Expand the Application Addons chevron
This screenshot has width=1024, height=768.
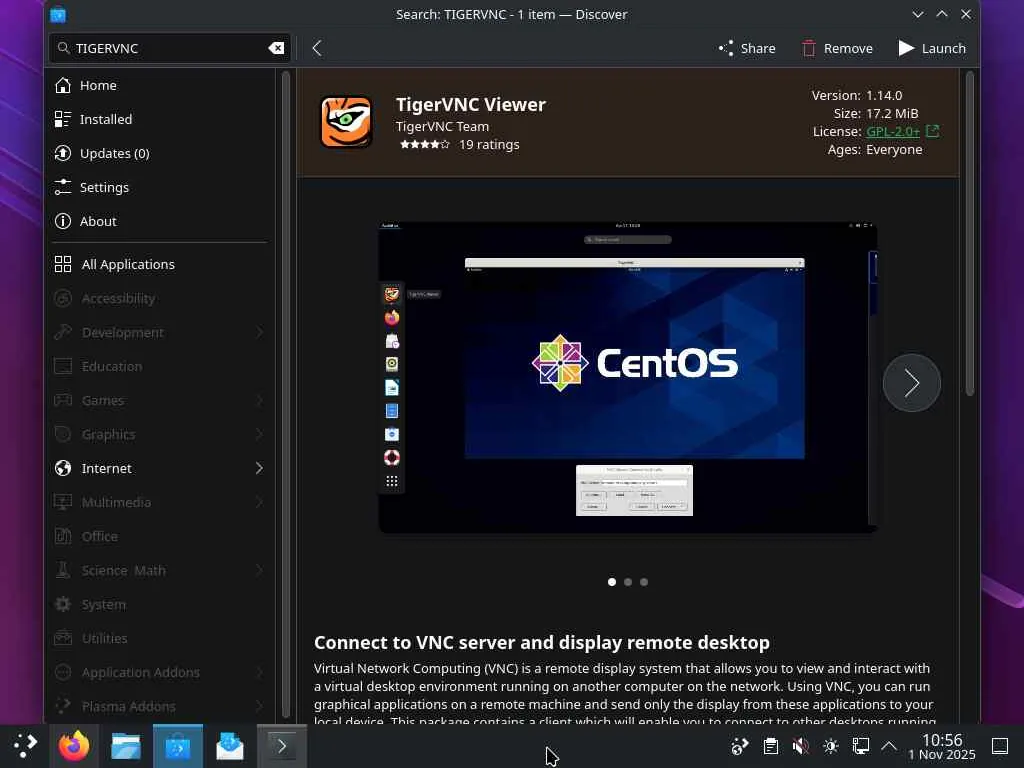[259, 672]
